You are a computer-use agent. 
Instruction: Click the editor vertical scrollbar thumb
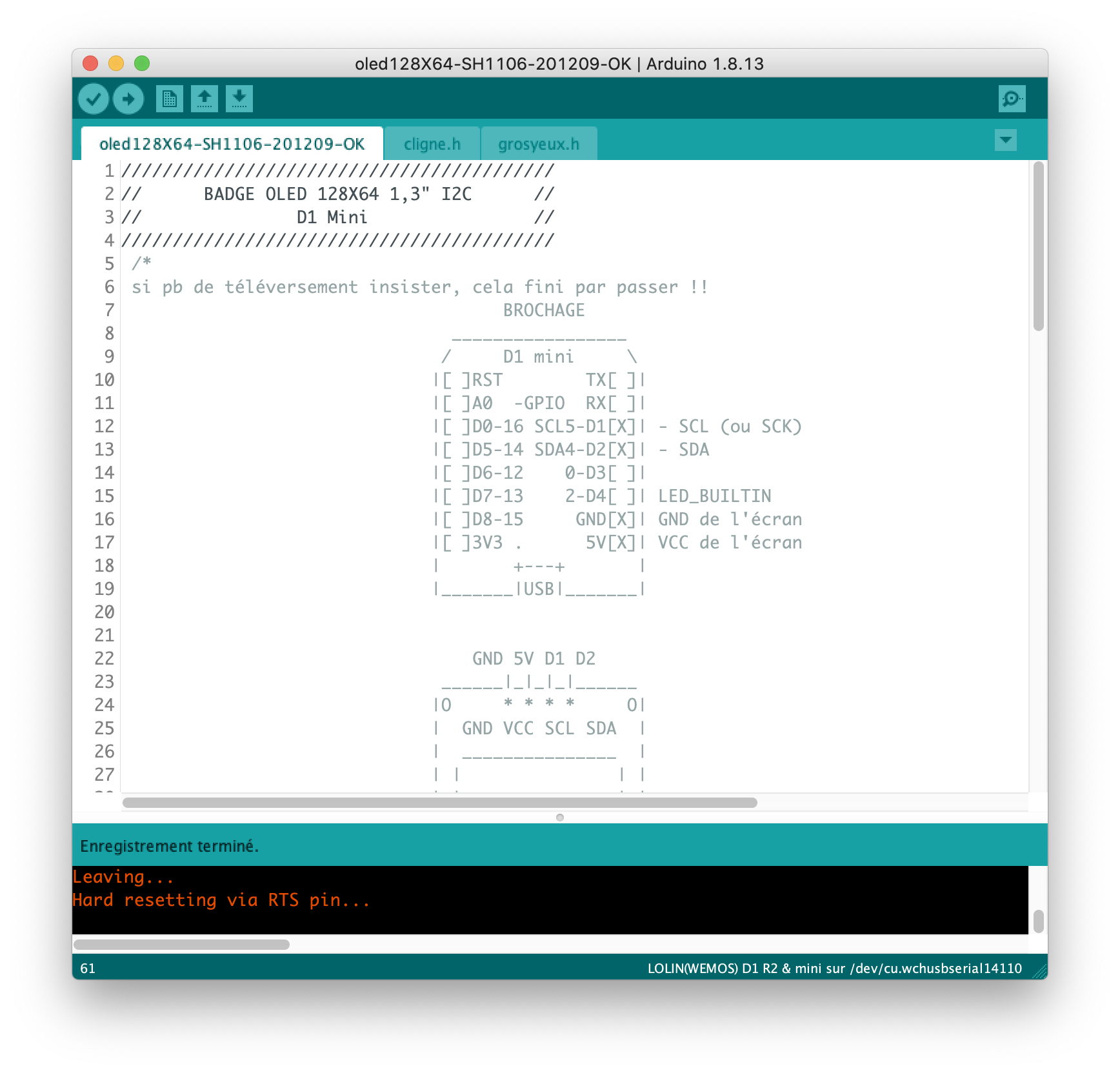click(x=1038, y=245)
